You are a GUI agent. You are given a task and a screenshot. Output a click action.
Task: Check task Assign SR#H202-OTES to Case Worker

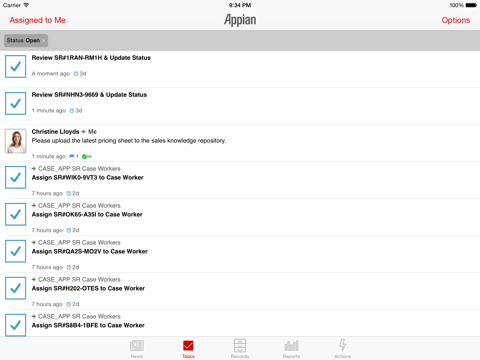click(x=15, y=288)
